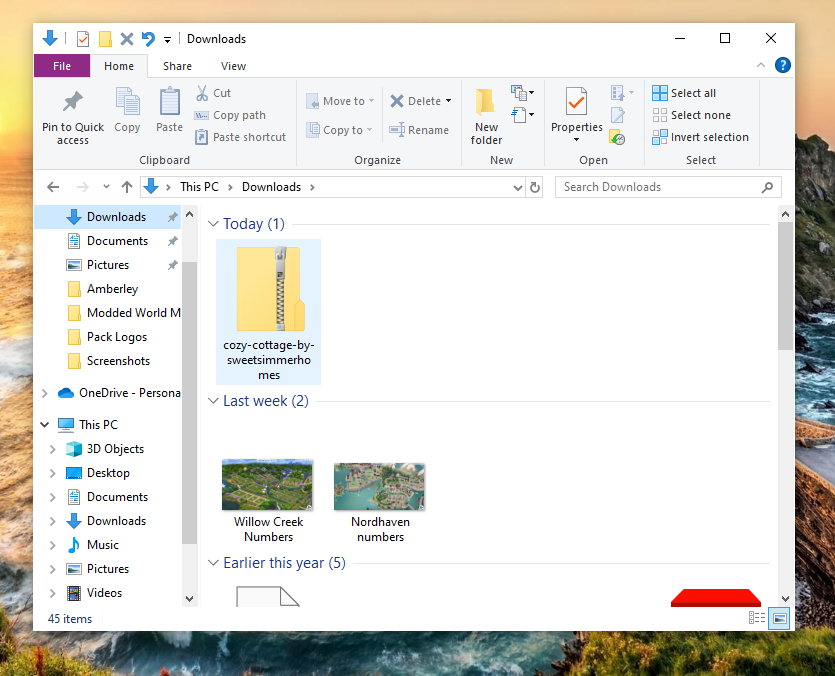Screen dimensions: 835x676
Task: Select the Willow Creek Numbers thumbnail
Action: [x=267, y=486]
